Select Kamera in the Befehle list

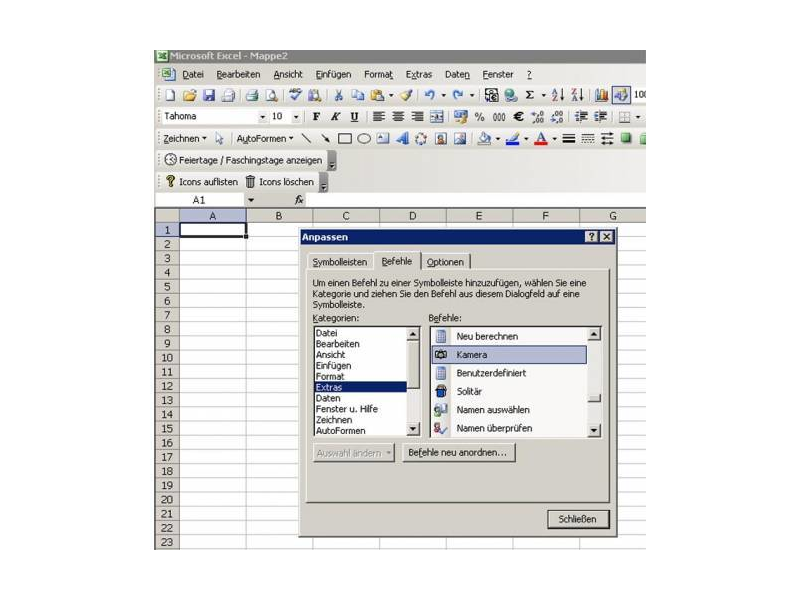[x=509, y=355]
